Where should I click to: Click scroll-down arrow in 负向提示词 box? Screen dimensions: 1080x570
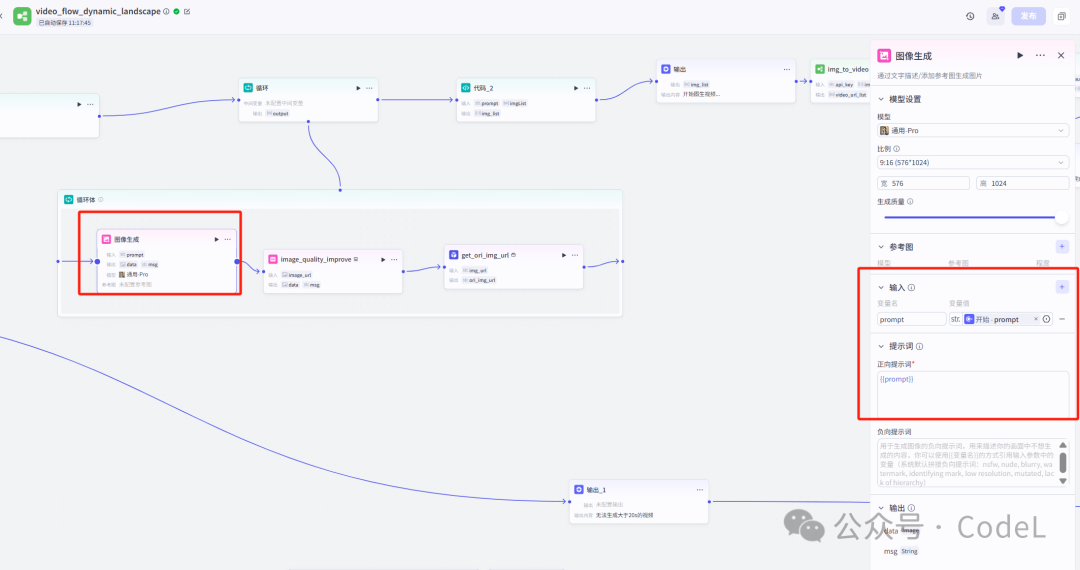pos(1063,481)
